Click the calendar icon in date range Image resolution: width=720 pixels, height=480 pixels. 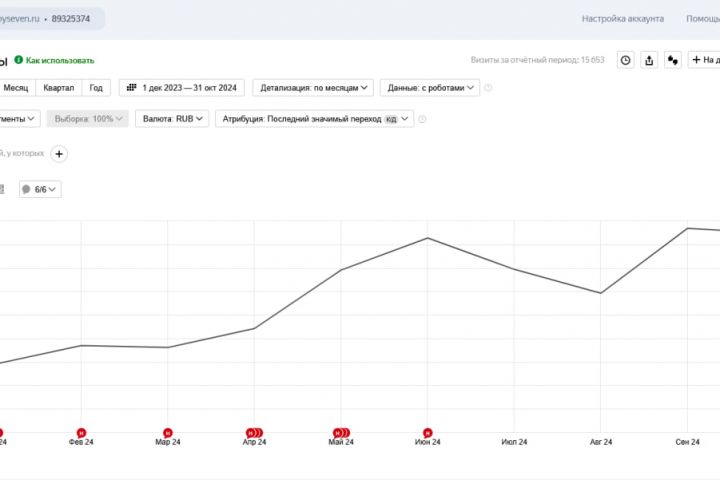pos(131,87)
